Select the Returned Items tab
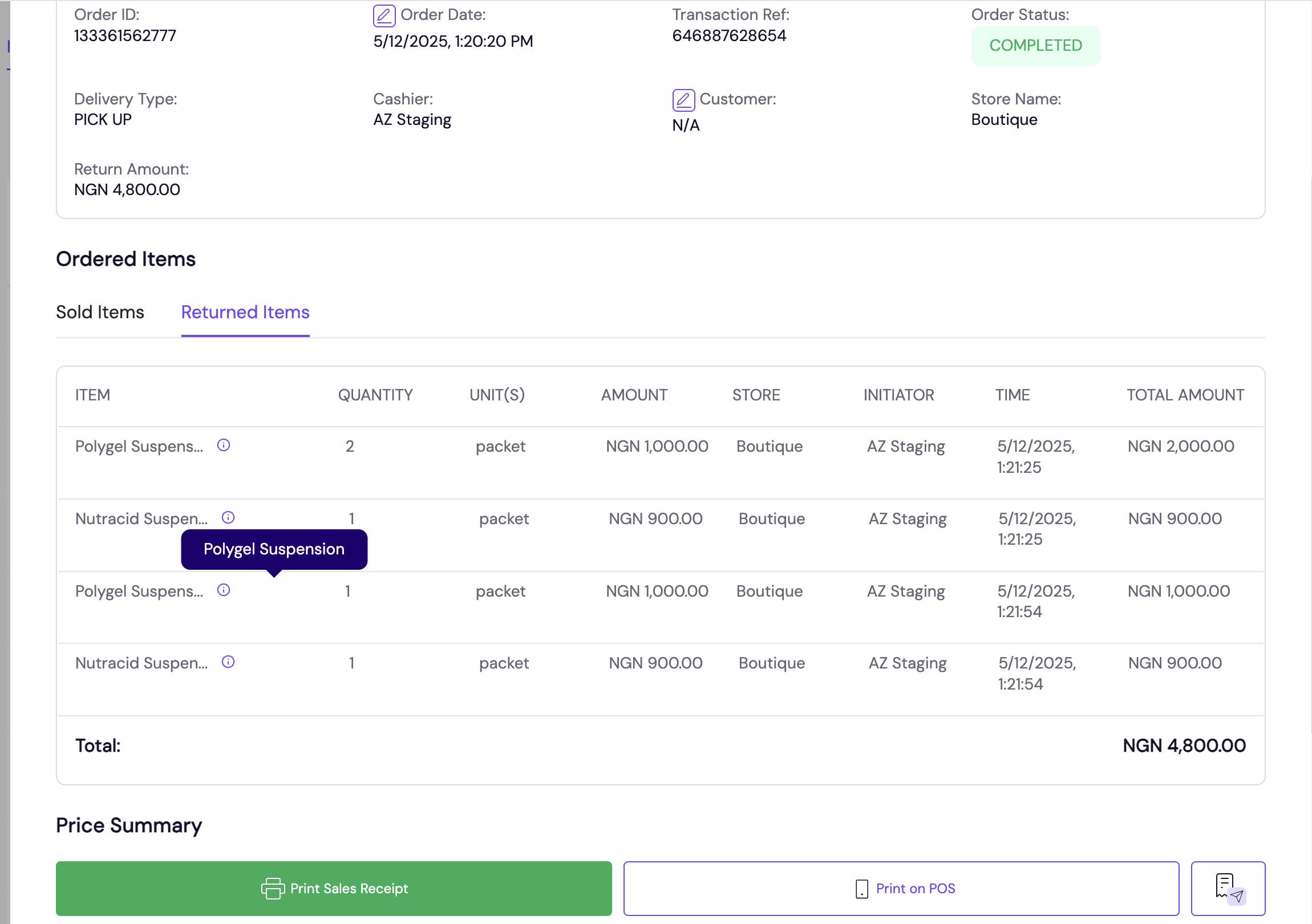Viewport: 1312px width, 924px height. (245, 312)
